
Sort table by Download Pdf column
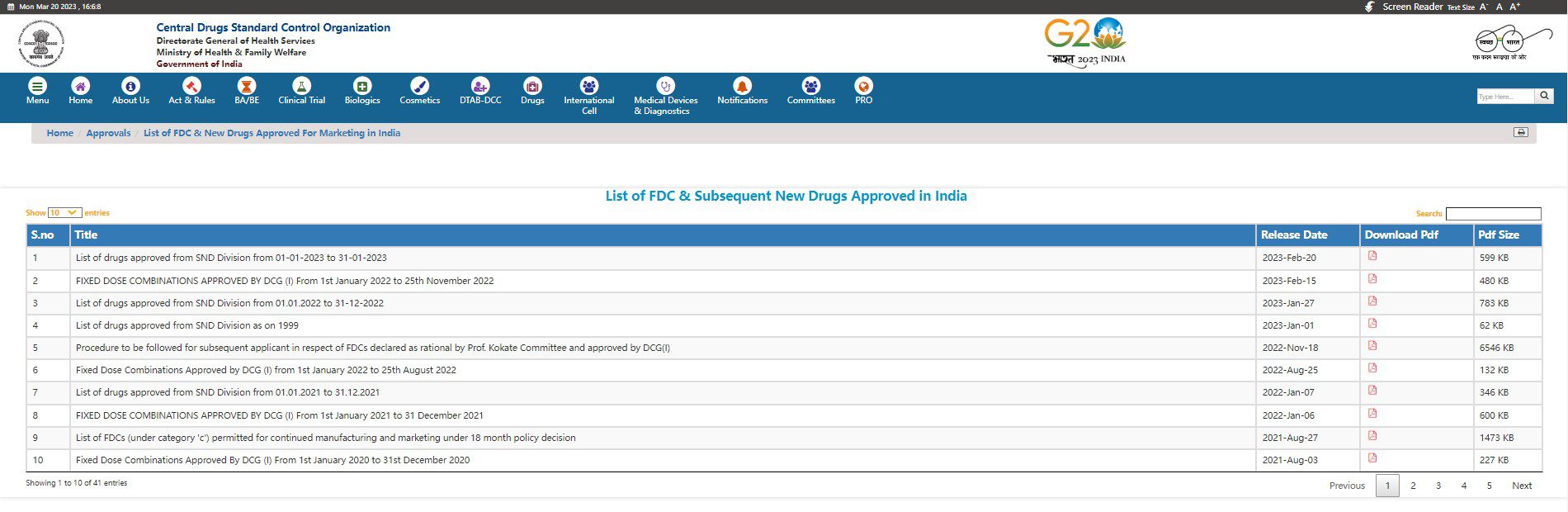pyautogui.click(x=1416, y=235)
